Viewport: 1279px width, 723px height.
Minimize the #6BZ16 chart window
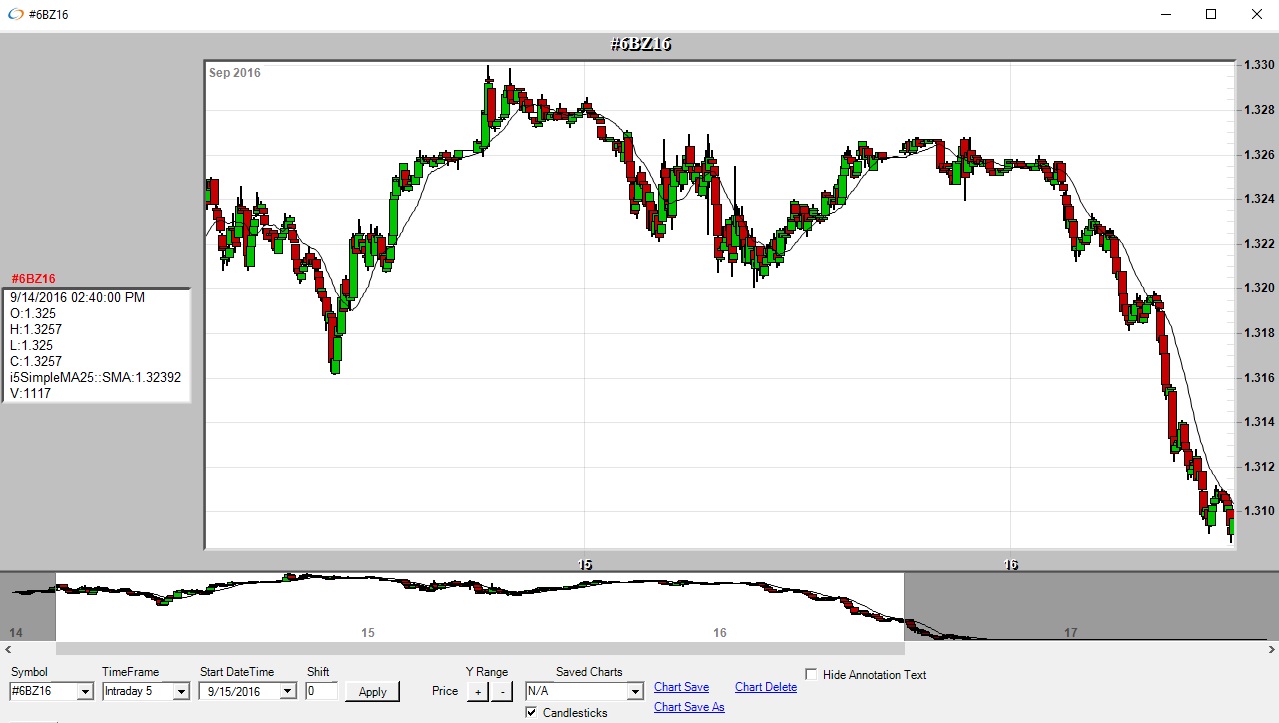pyautogui.click(x=1165, y=15)
